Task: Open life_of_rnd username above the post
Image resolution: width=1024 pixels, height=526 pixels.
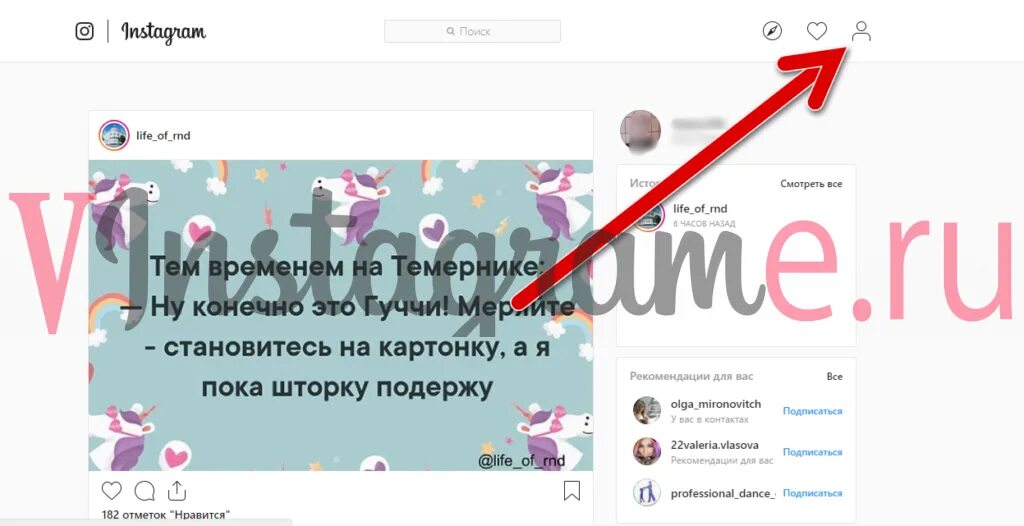Action: click(163, 135)
